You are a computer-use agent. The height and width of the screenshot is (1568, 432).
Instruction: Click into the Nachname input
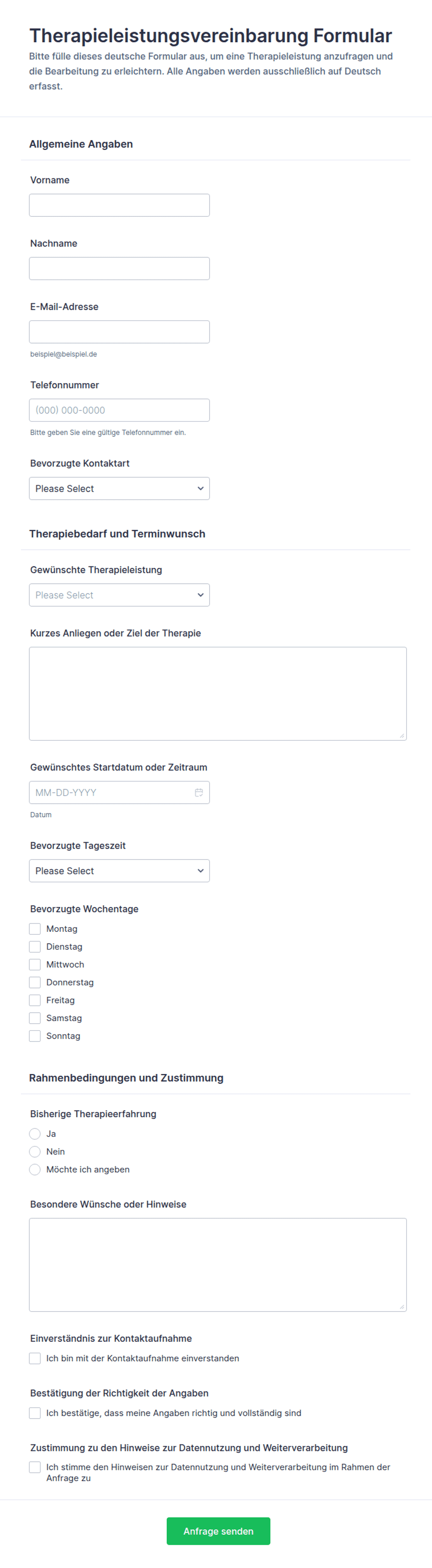point(119,268)
